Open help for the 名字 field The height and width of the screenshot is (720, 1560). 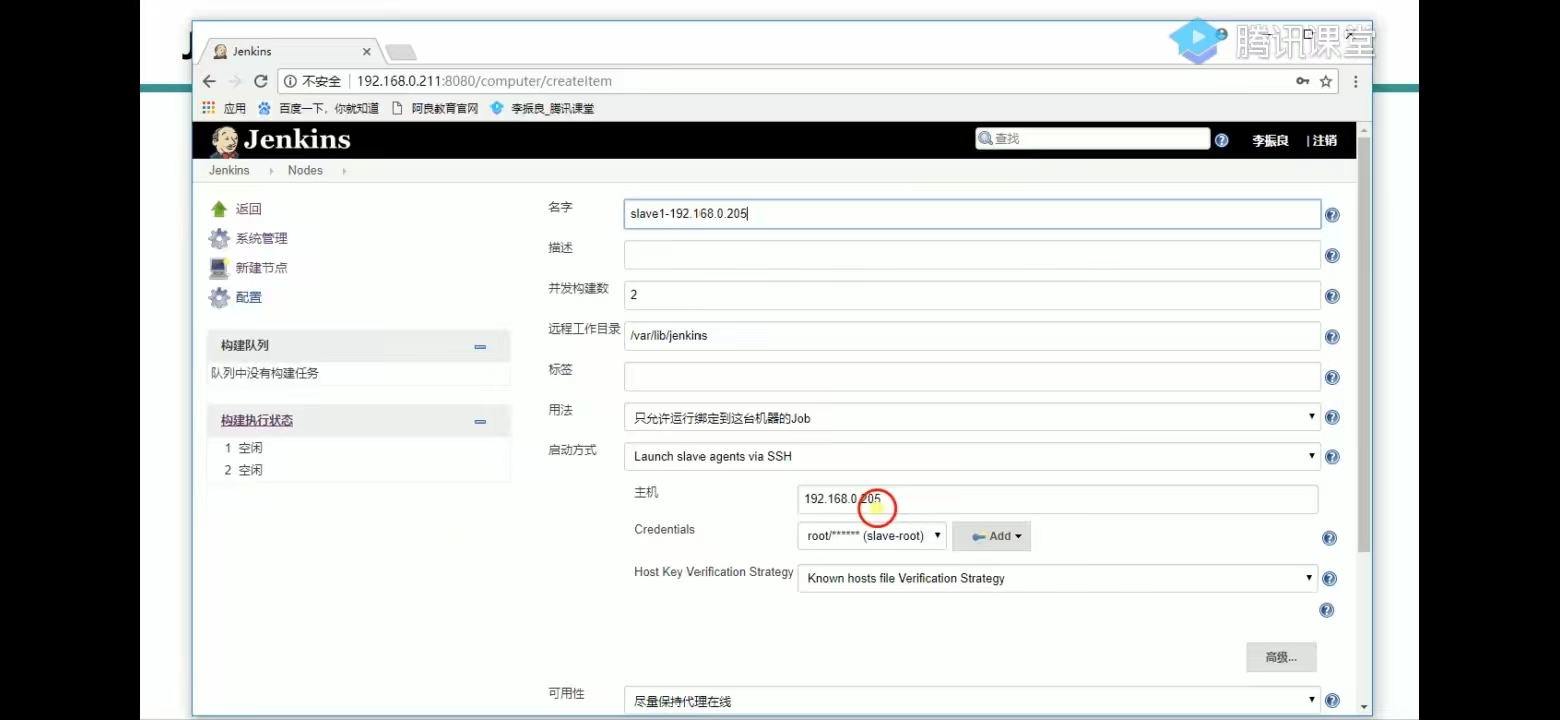click(x=1332, y=215)
